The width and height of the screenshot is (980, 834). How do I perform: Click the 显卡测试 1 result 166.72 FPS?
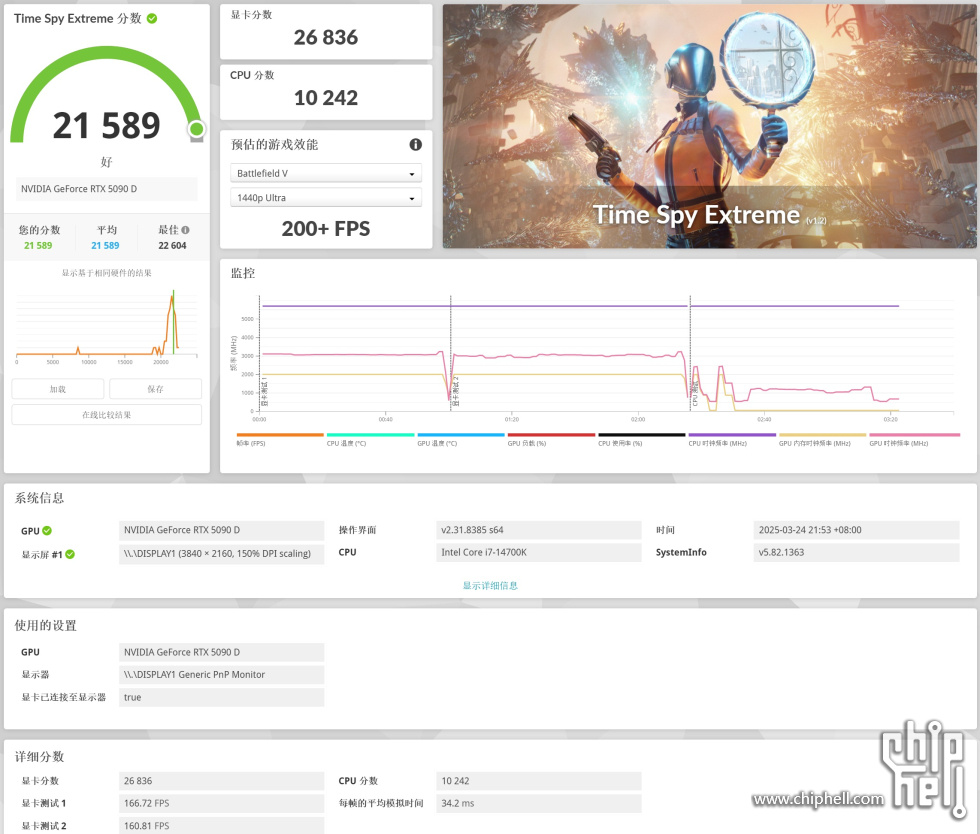point(221,803)
